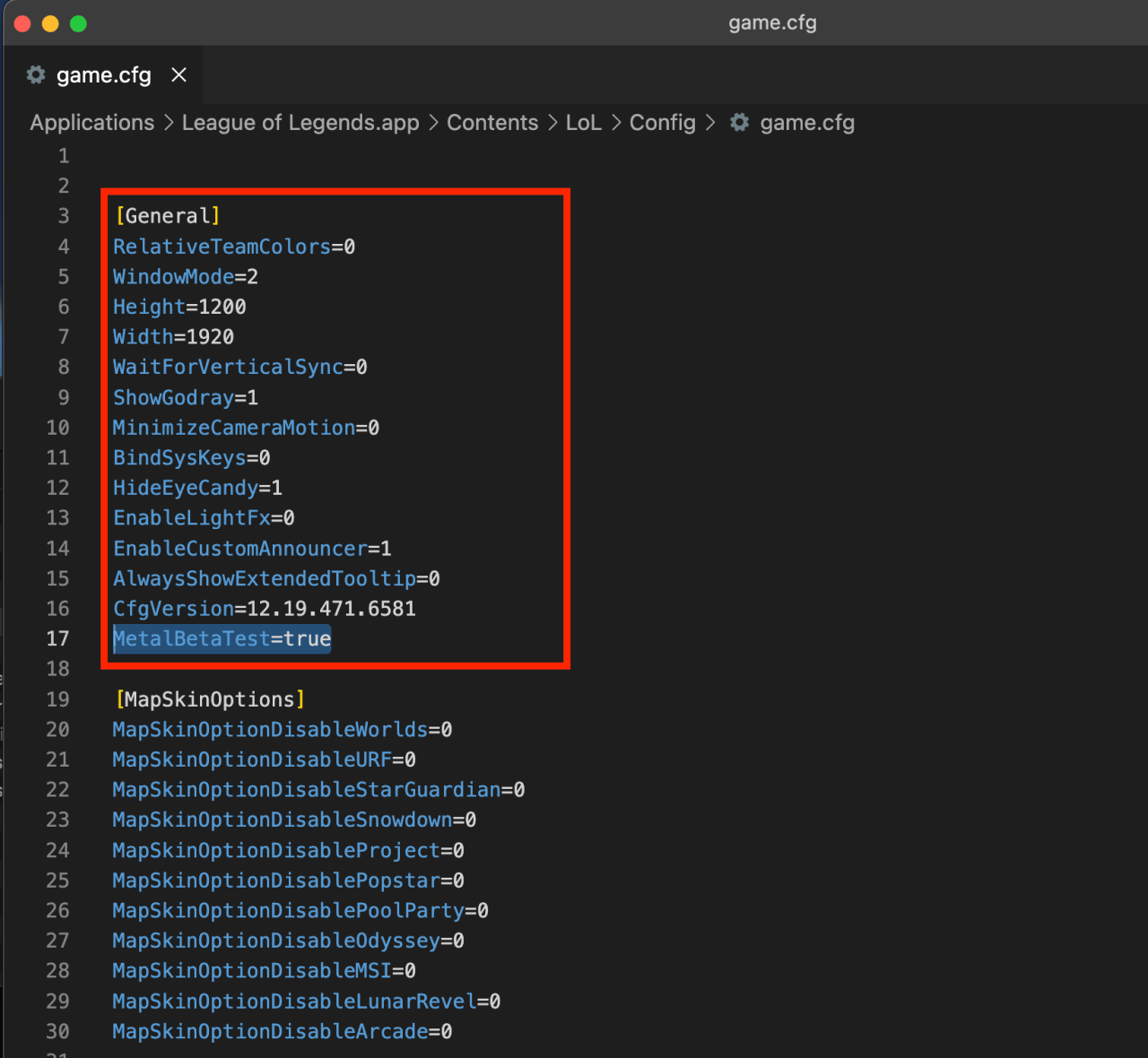Click the yellow minimize window button

coord(50,24)
